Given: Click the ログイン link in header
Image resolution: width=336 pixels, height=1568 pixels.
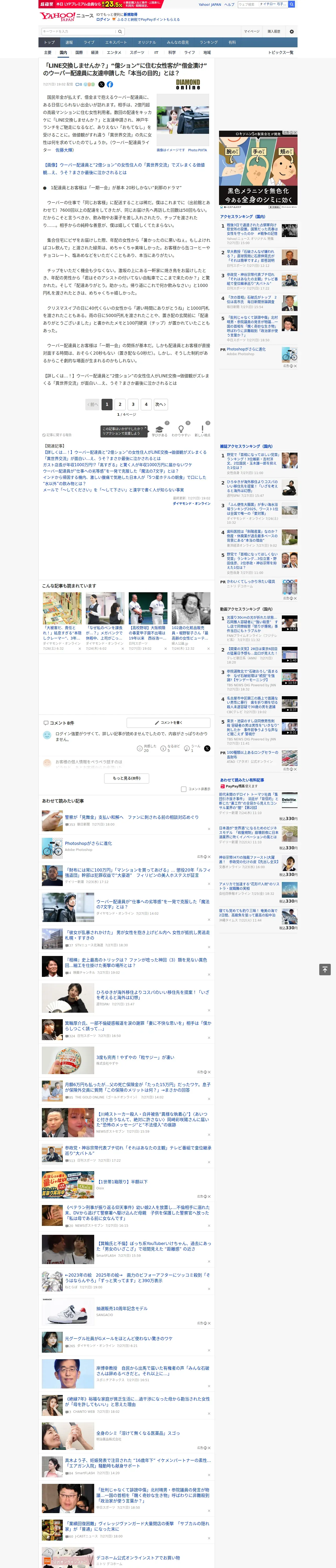Looking at the screenshot, I should (x=103, y=20).
